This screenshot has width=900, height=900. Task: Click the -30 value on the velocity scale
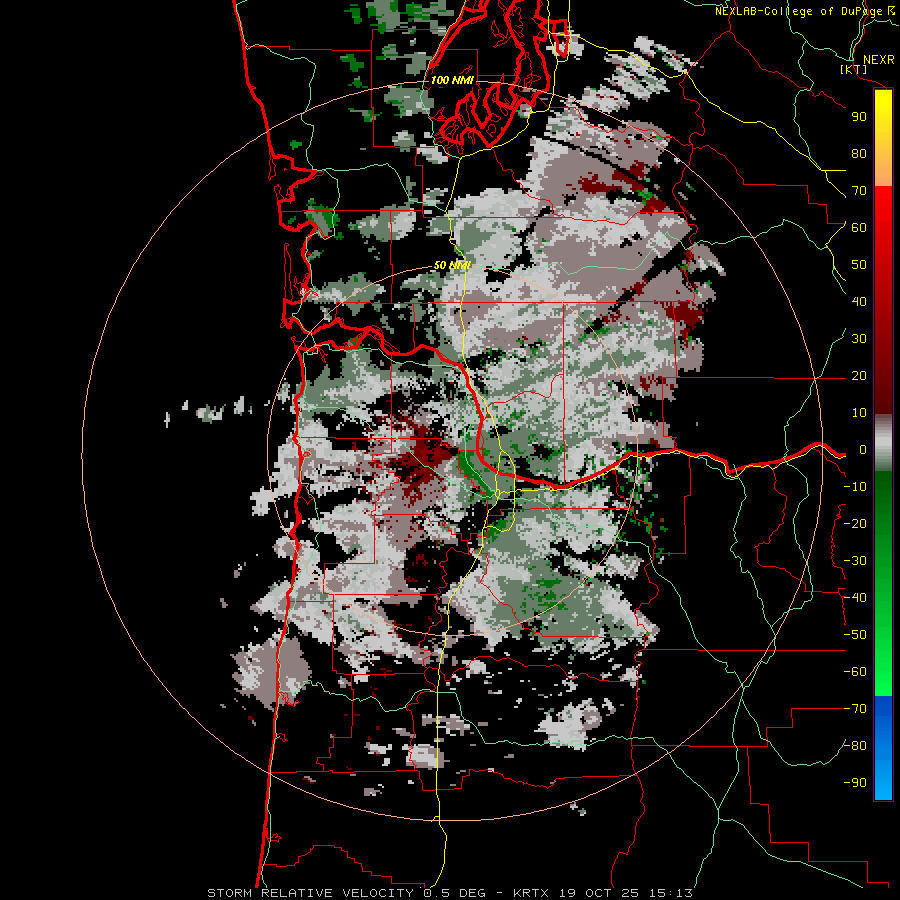pyautogui.click(x=855, y=561)
